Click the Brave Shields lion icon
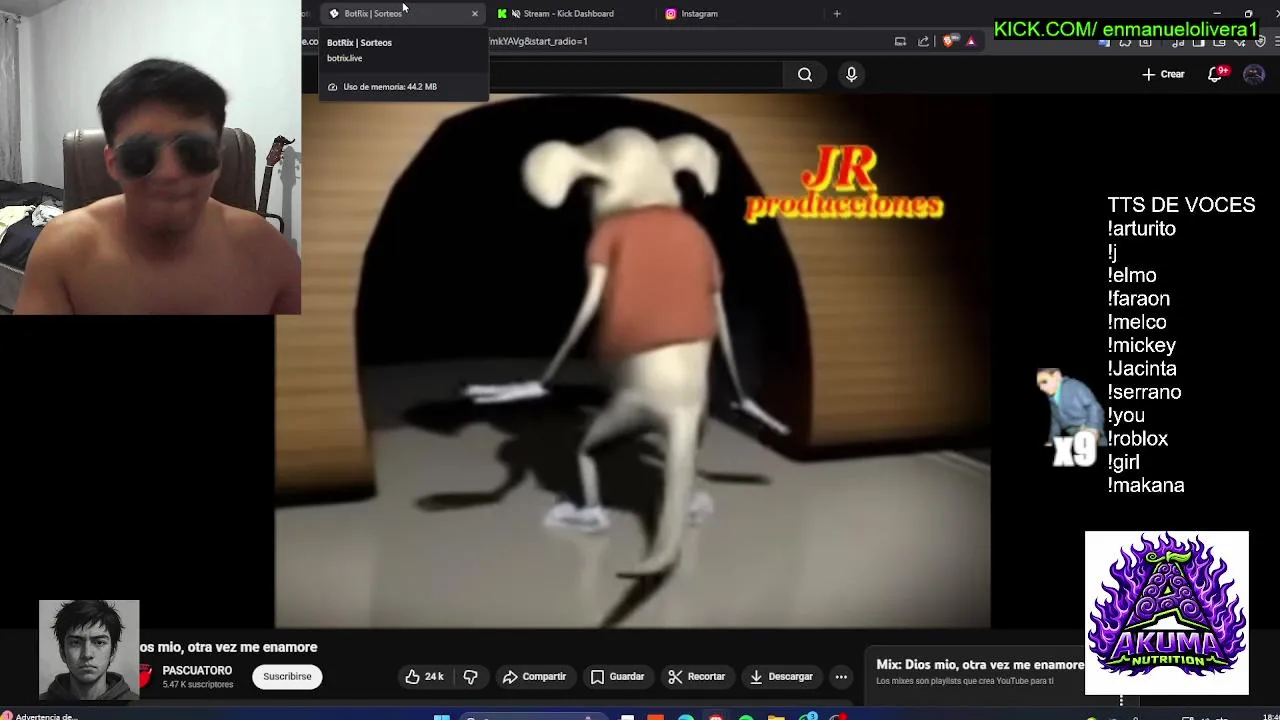Viewport: 1280px width, 720px height. pyautogui.click(x=948, y=42)
